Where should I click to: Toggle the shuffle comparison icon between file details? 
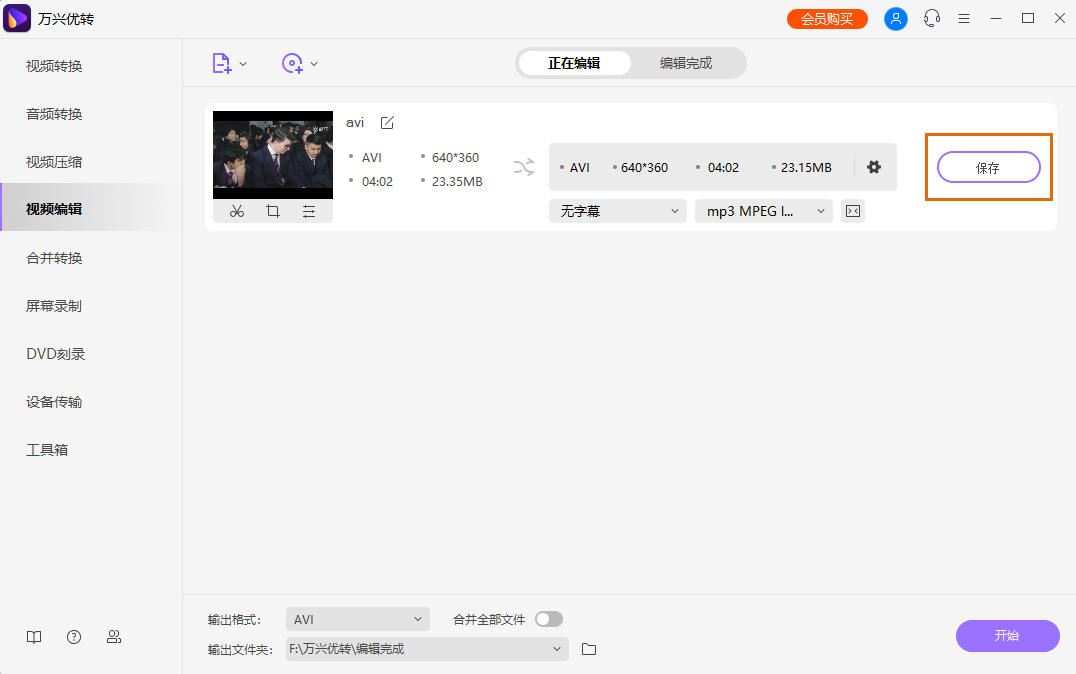point(524,168)
